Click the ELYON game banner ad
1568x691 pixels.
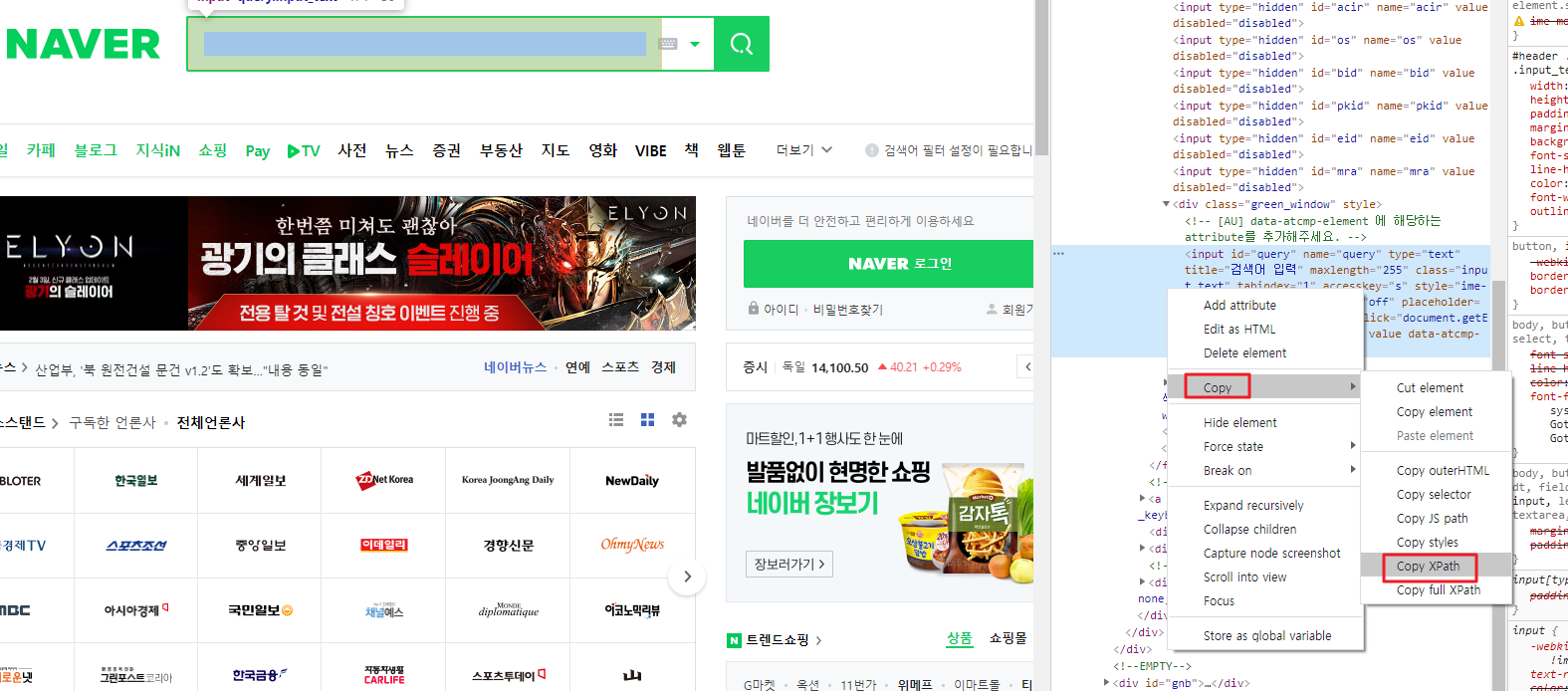(x=347, y=263)
